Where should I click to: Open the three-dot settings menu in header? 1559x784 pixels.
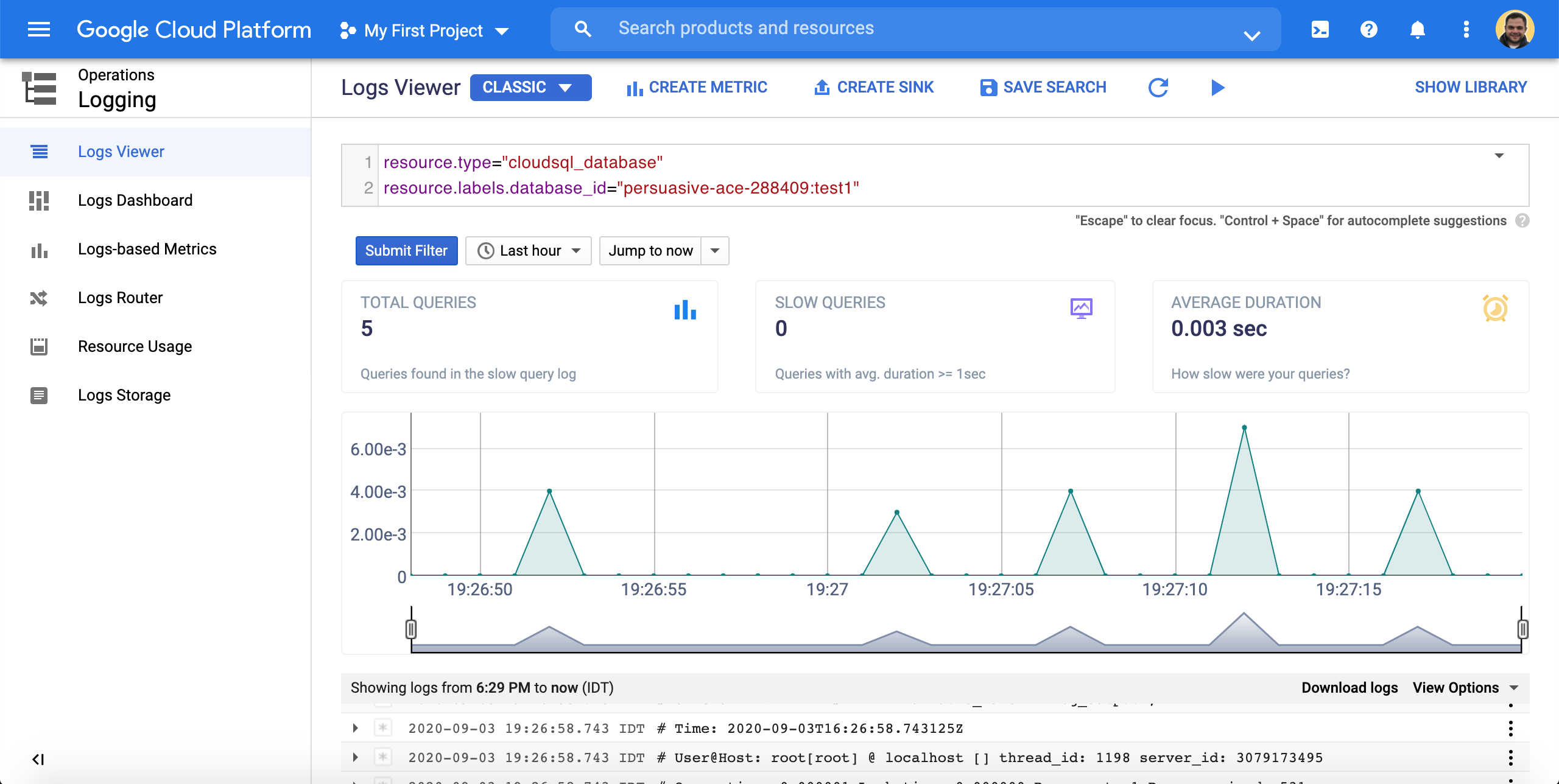point(1466,29)
